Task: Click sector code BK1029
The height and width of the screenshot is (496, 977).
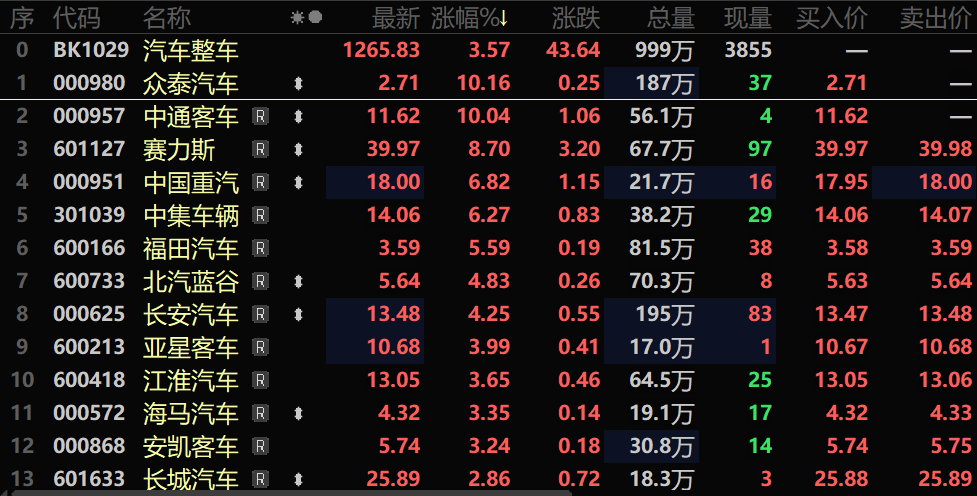Action: (91, 50)
